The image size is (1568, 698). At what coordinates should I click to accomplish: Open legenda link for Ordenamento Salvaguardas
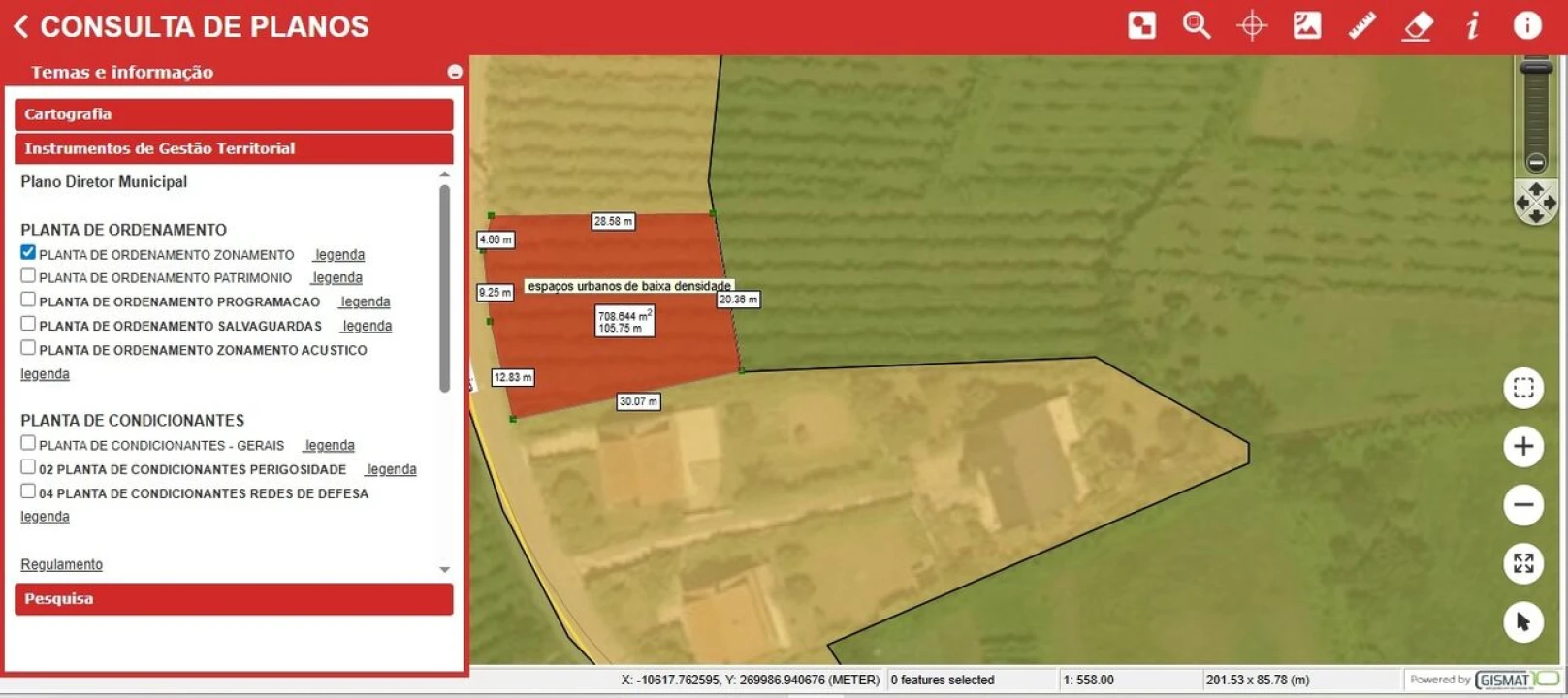pyautogui.click(x=367, y=326)
